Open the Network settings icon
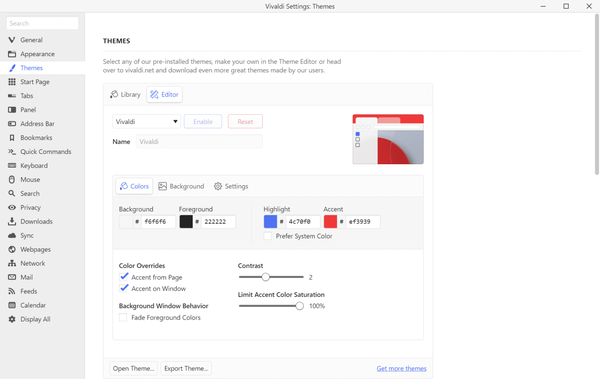This screenshot has height=379, width=600. coord(12,263)
